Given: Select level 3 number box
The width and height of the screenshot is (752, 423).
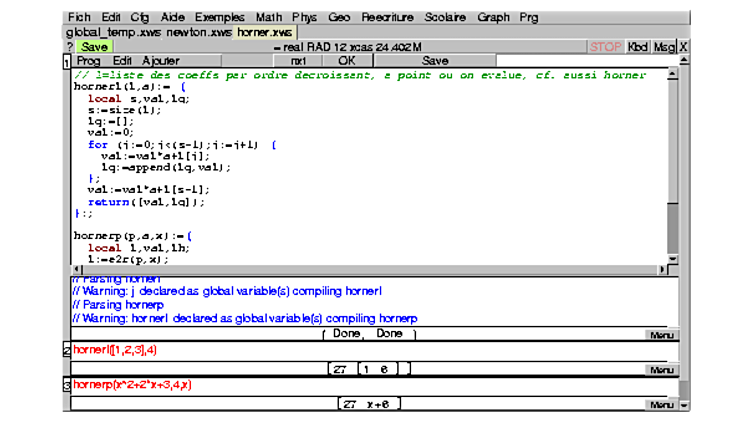Looking at the screenshot, I should click(67, 386).
